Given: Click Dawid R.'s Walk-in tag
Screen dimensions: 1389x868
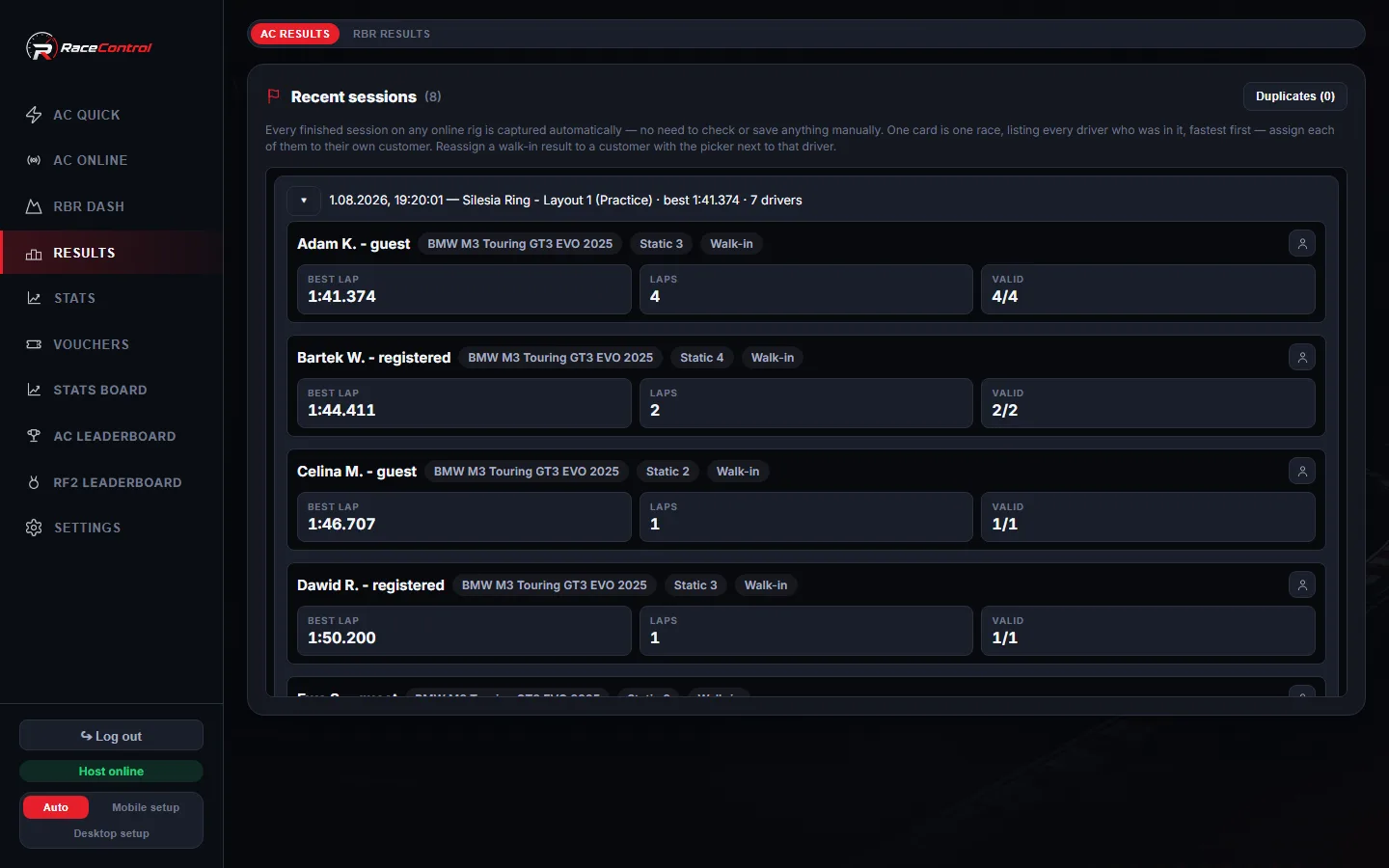Looking at the screenshot, I should pos(766,585).
